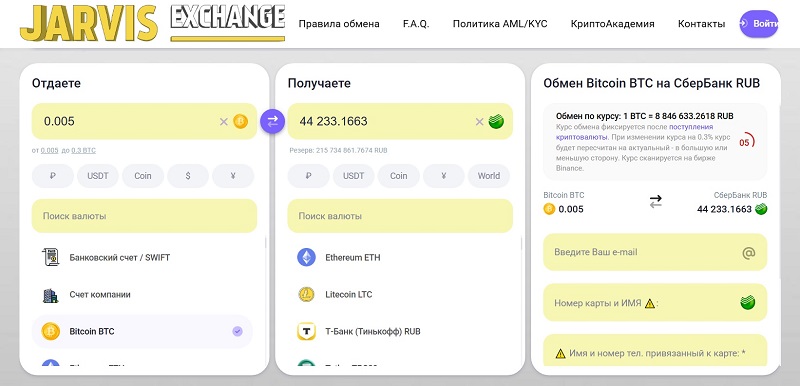This screenshot has height=386, width=800.
Task: Select the ₽ filter under Отдаете
Action: pyautogui.click(x=53, y=176)
